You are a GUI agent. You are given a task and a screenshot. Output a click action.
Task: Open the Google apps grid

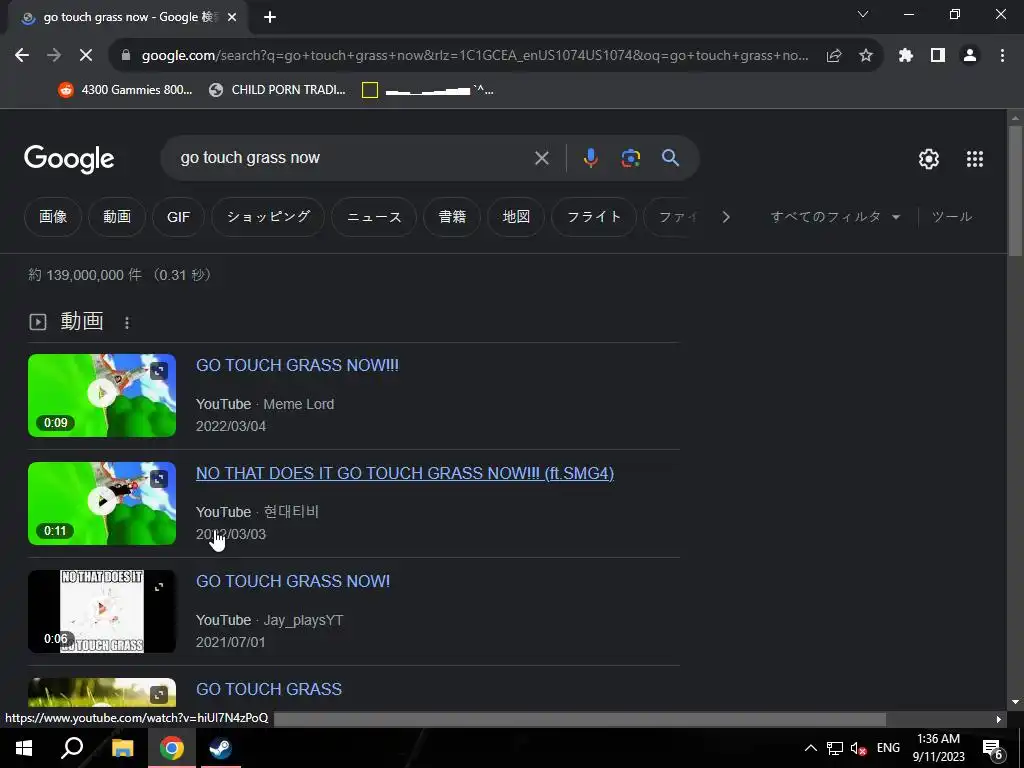(x=974, y=159)
